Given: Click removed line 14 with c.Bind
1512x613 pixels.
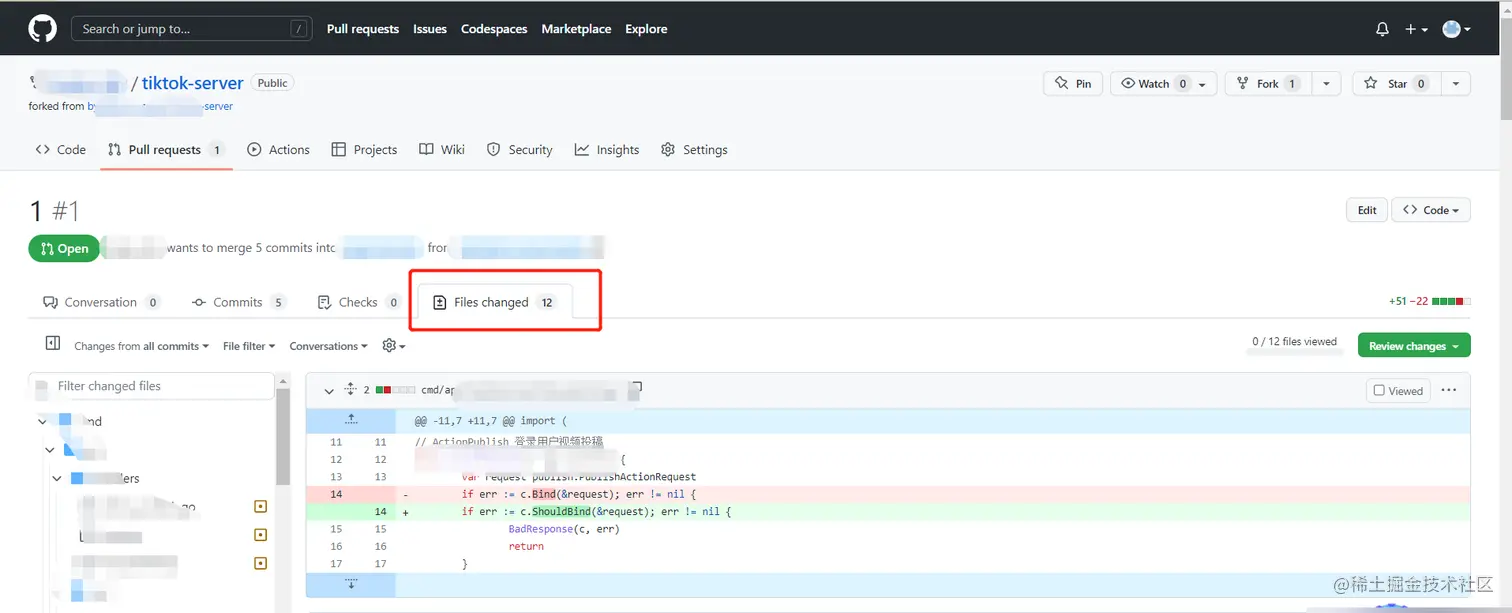Looking at the screenshot, I should coord(888,494).
